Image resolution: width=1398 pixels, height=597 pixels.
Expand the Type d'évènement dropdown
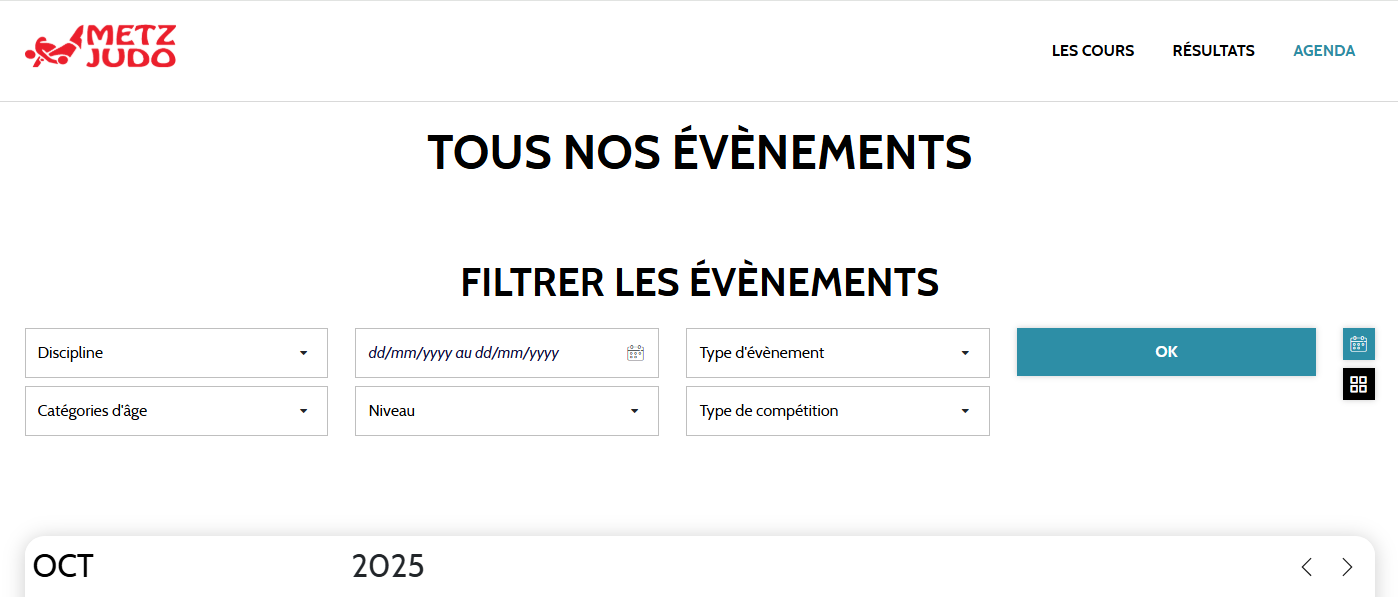[837, 353]
